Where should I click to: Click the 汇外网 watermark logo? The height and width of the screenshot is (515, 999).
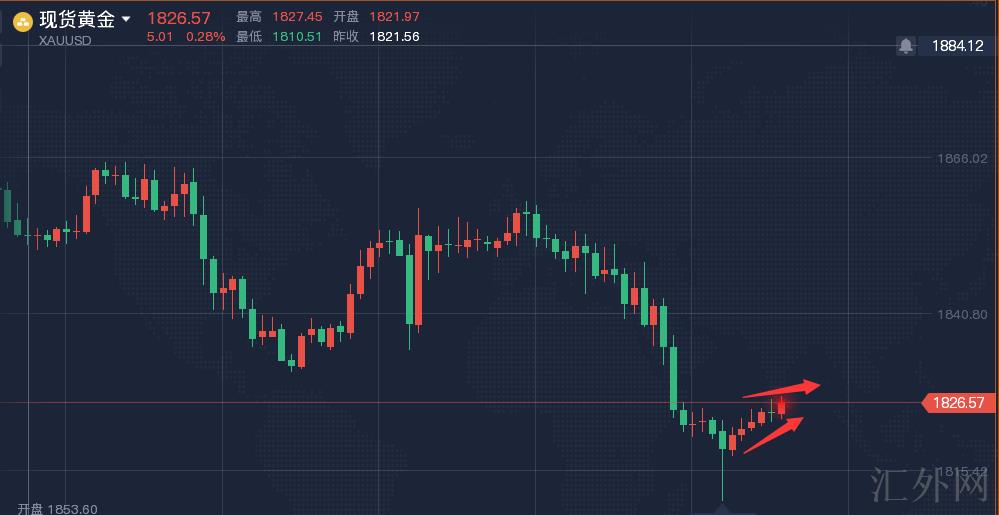coord(929,485)
